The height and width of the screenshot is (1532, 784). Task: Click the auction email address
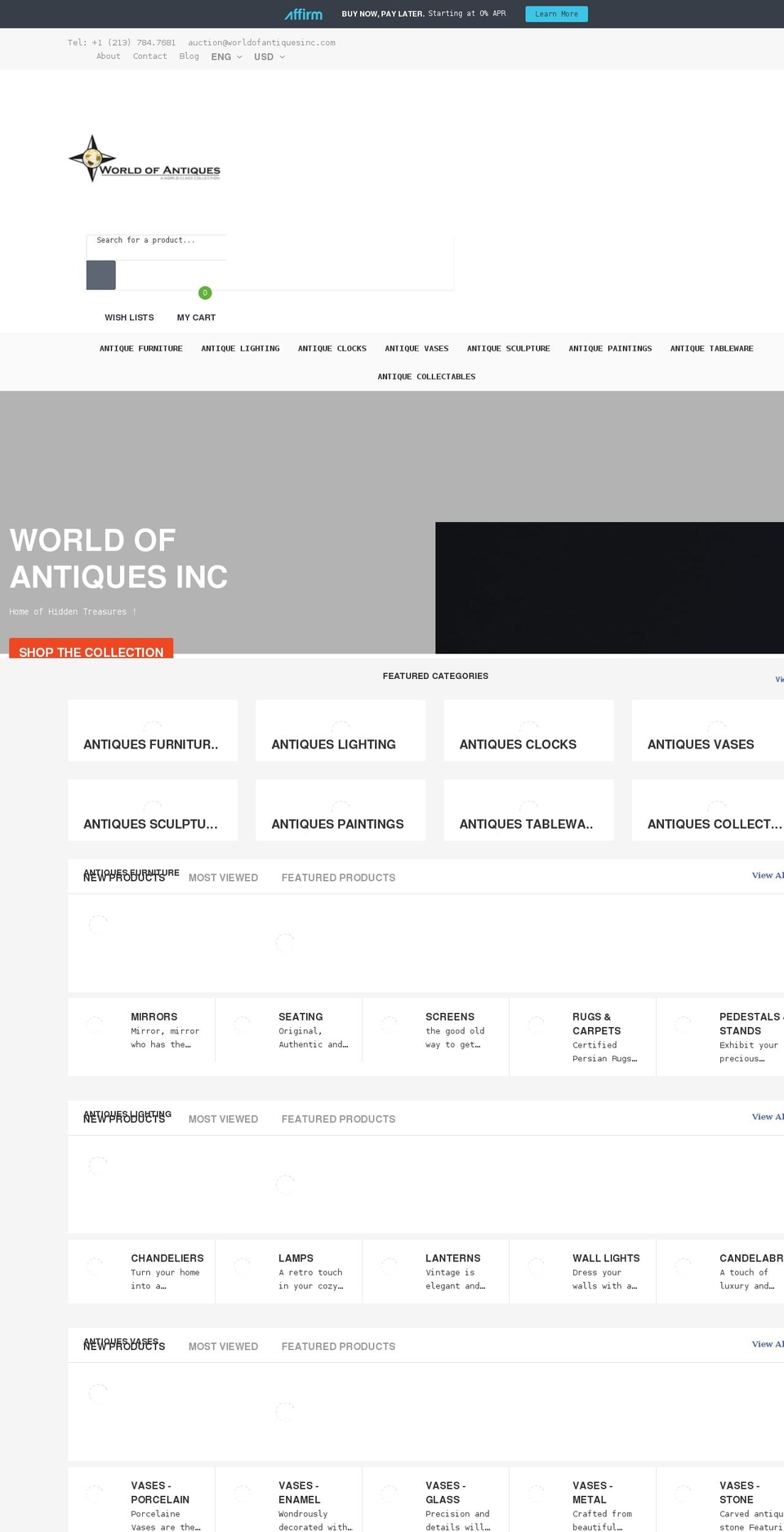(x=261, y=42)
